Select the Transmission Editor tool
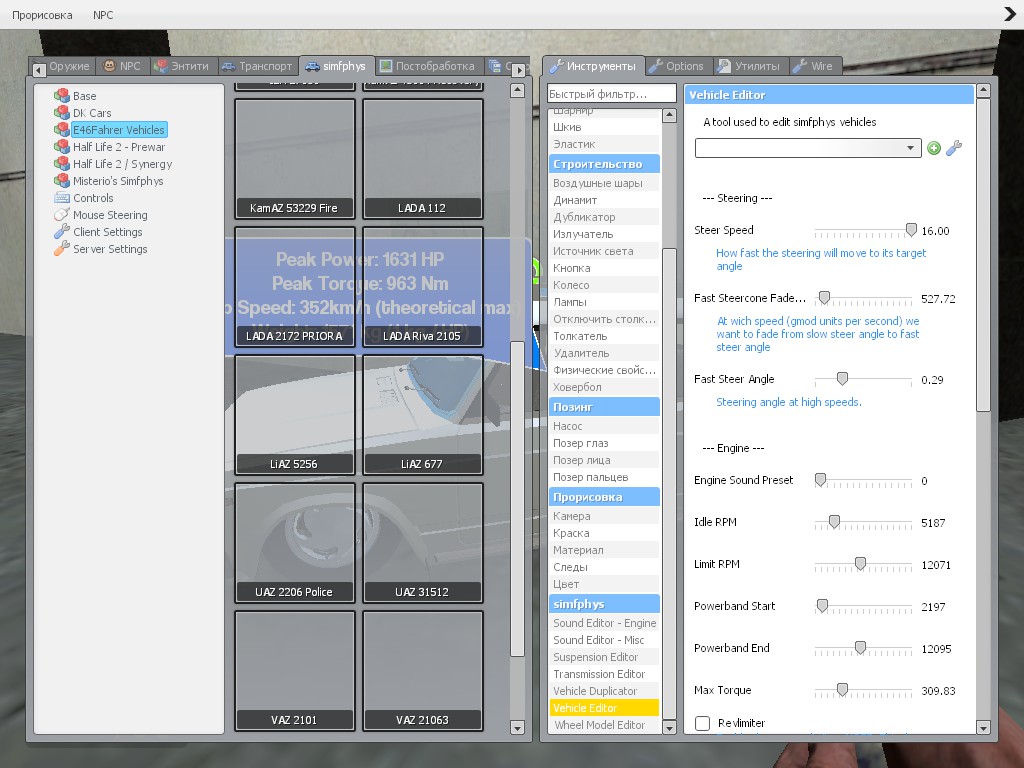The image size is (1024, 768). (599, 674)
